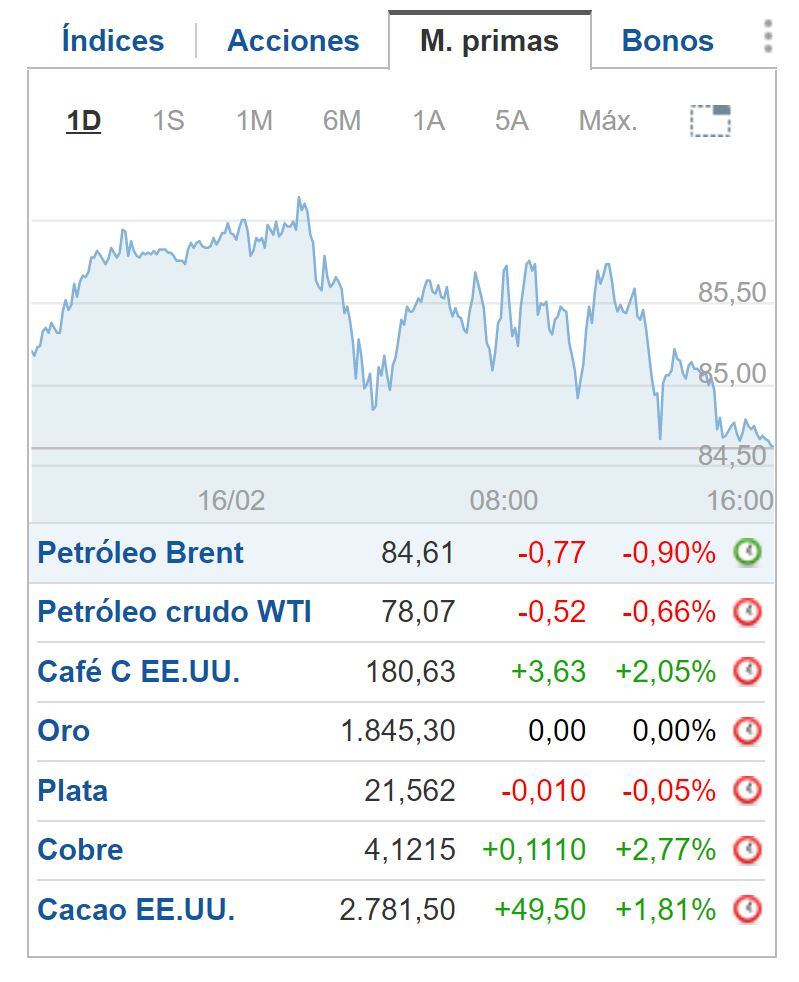Open the Acciones tab
This screenshot has height=982, width=799.
293,40
